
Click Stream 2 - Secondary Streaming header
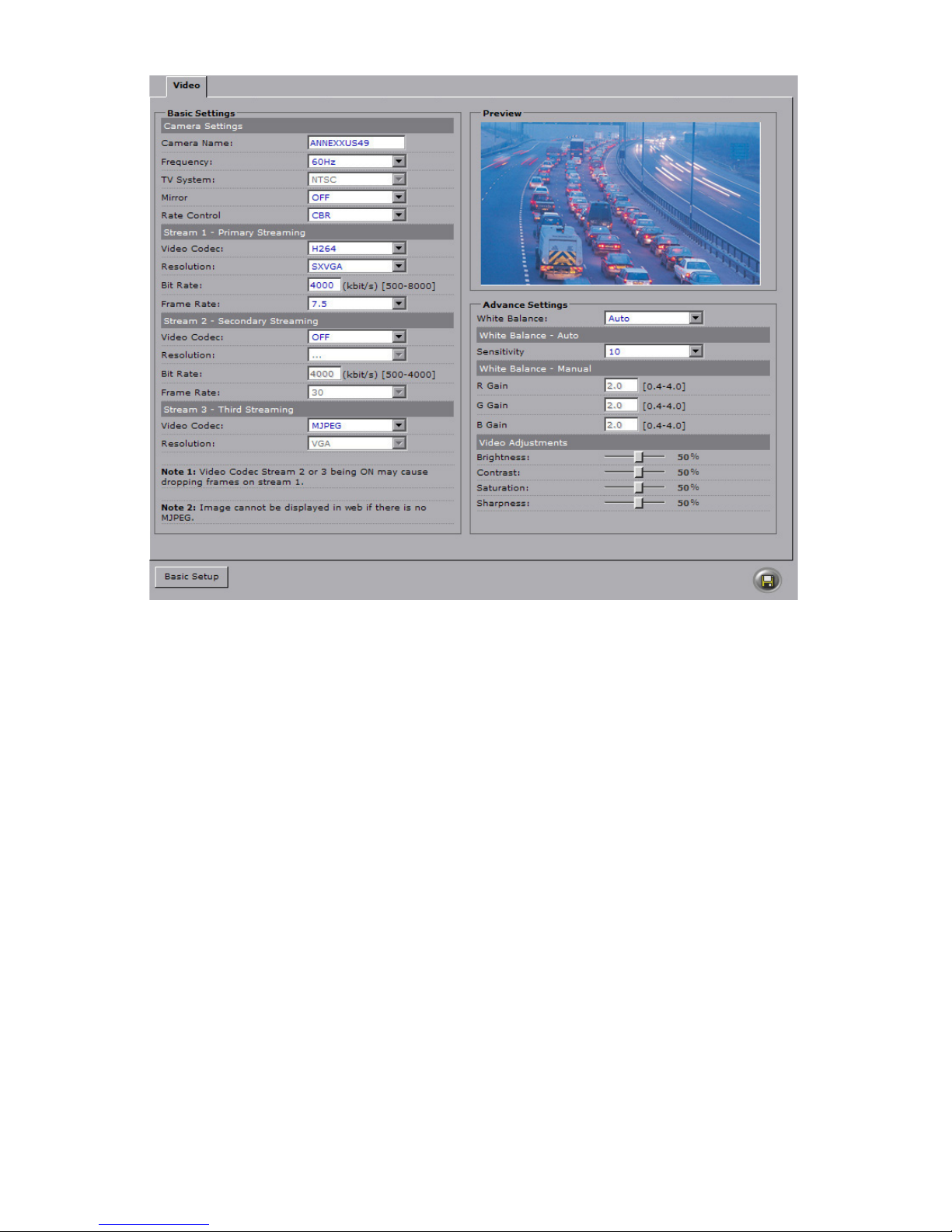pyautogui.click(x=307, y=321)
